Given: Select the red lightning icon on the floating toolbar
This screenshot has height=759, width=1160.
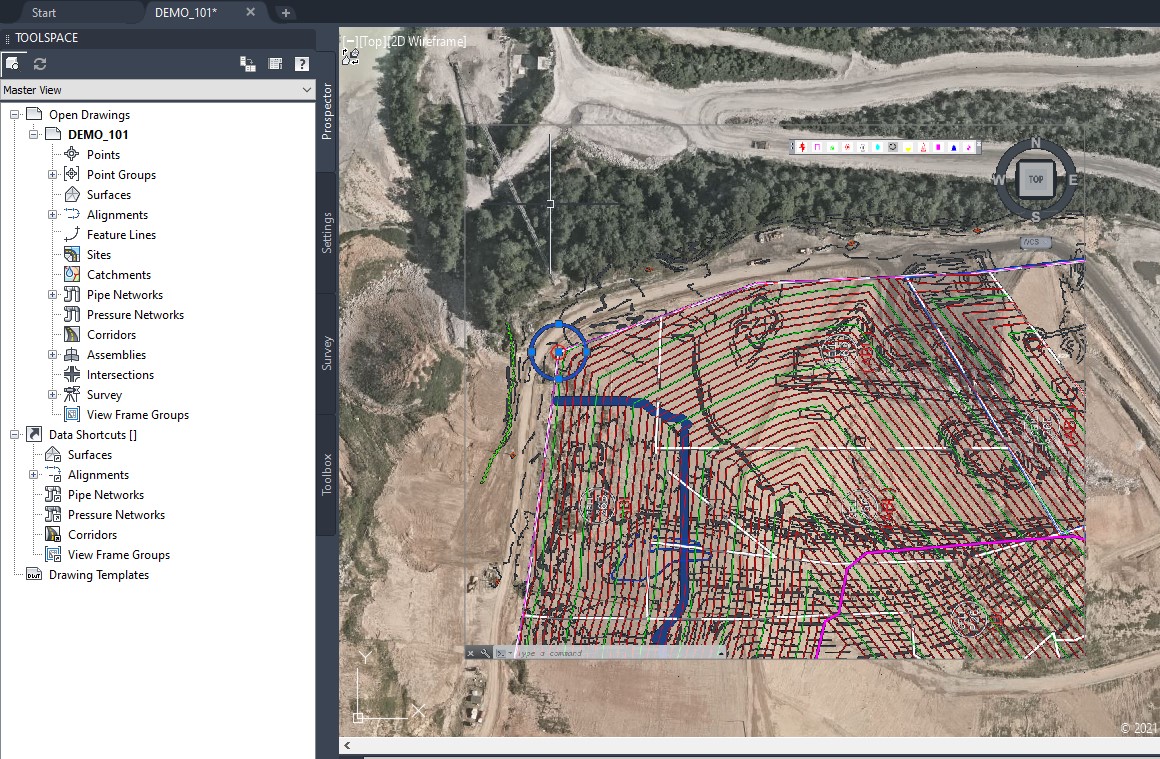Looking at the screenshot, I should tap(802, 147).
